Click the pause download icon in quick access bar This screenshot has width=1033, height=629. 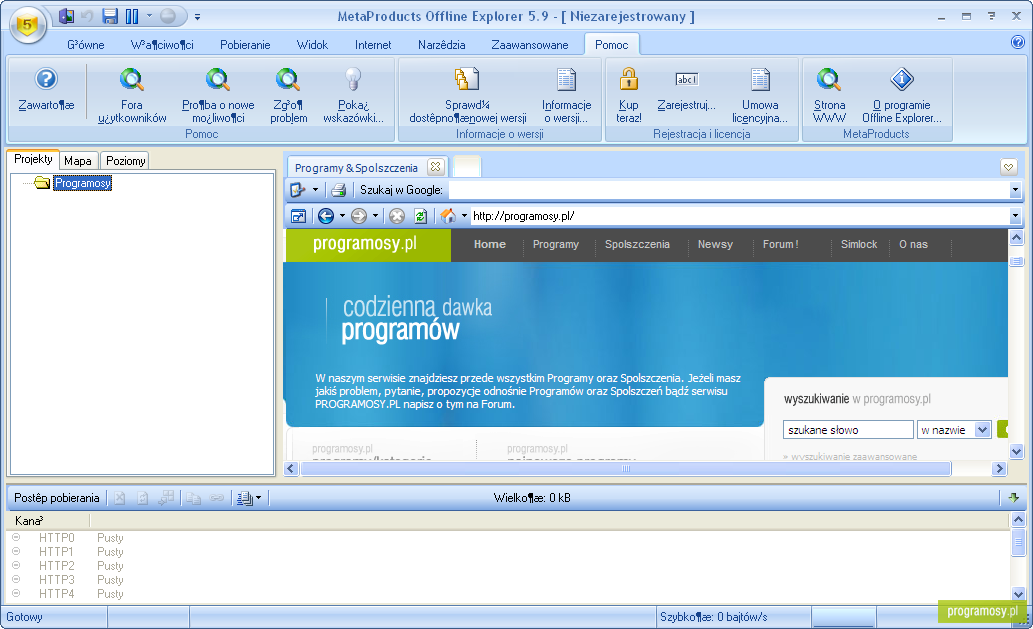tap(132, 16)
